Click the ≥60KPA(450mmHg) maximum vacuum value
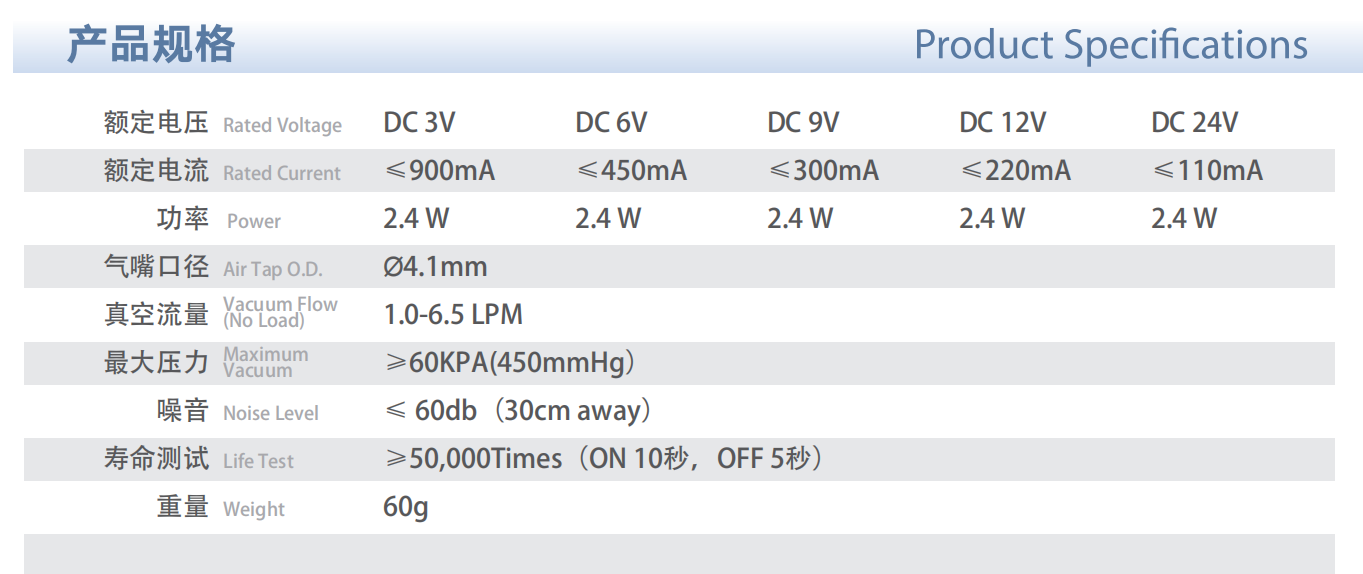The image size is (1363, 574). click(x=510, y=363)
